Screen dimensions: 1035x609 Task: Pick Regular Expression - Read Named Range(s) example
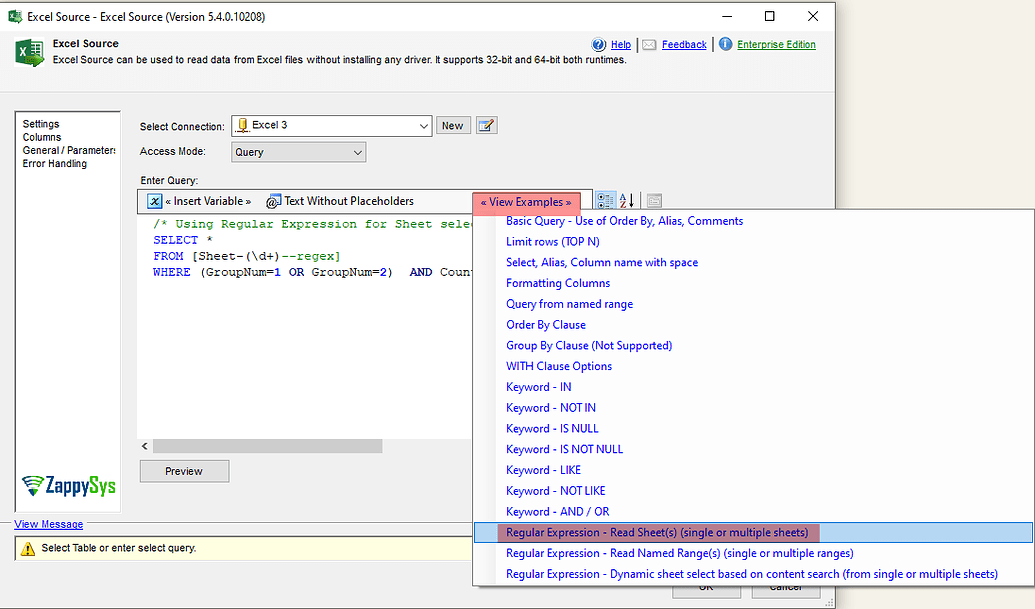(680, 554)
